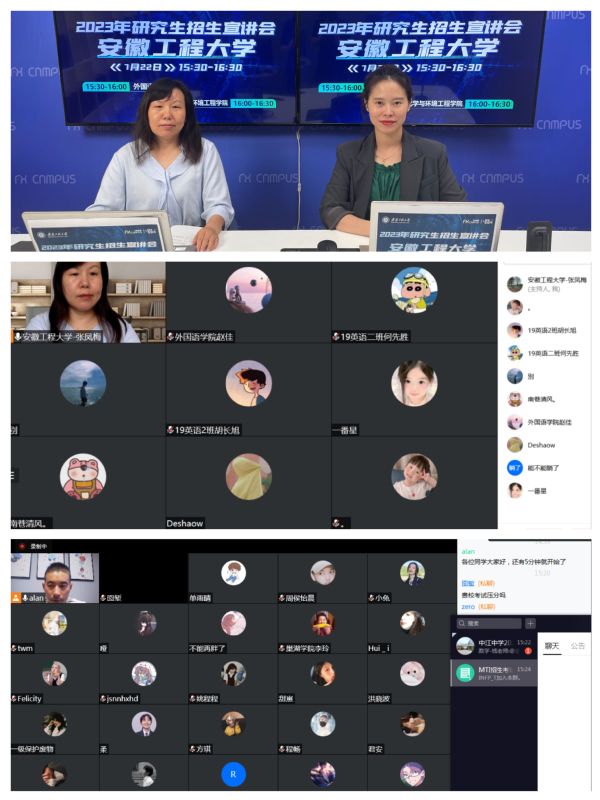Open the MTI招生 group conversation

[493, 673]
